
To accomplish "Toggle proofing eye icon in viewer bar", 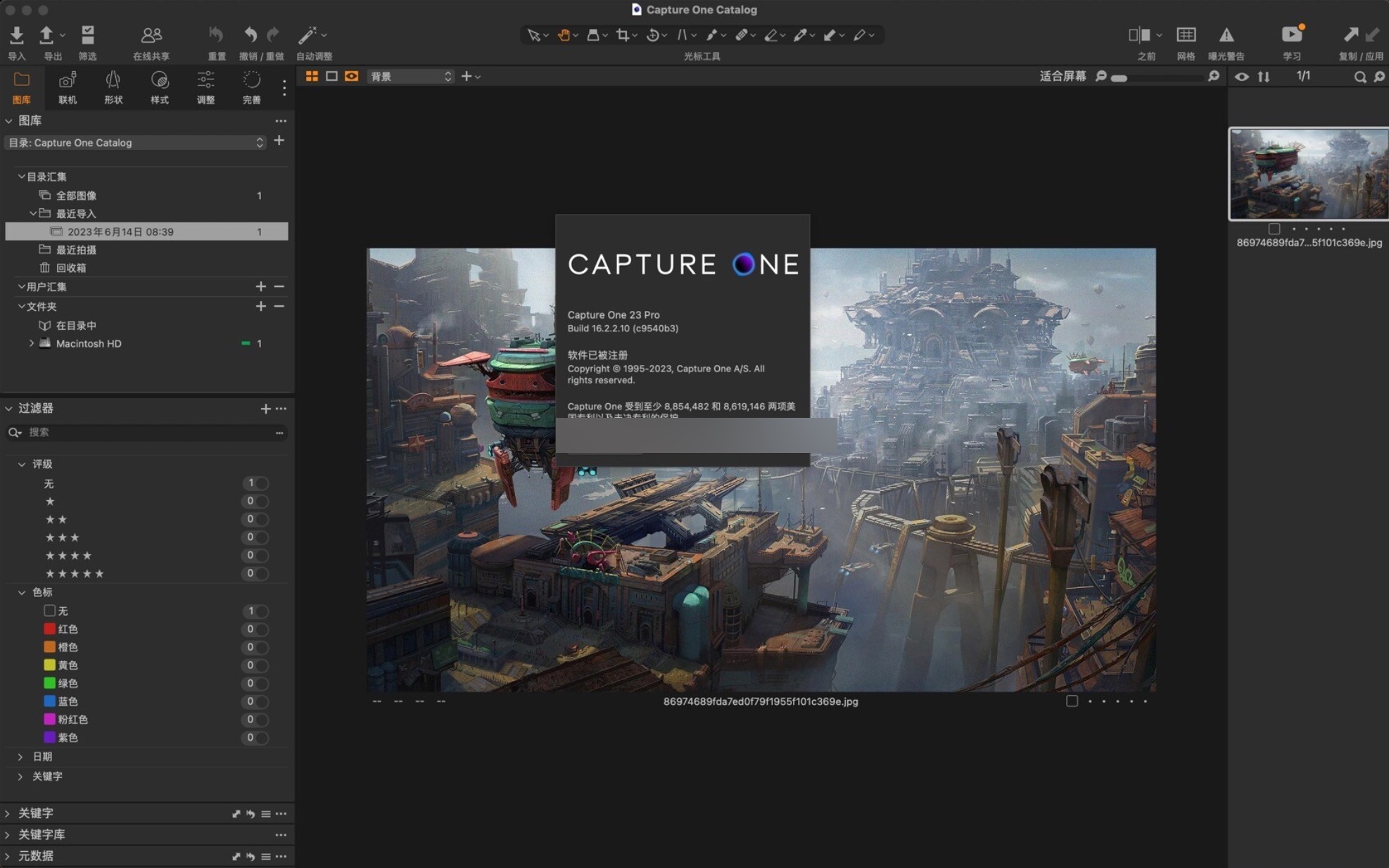I will [x=351, y=76].
